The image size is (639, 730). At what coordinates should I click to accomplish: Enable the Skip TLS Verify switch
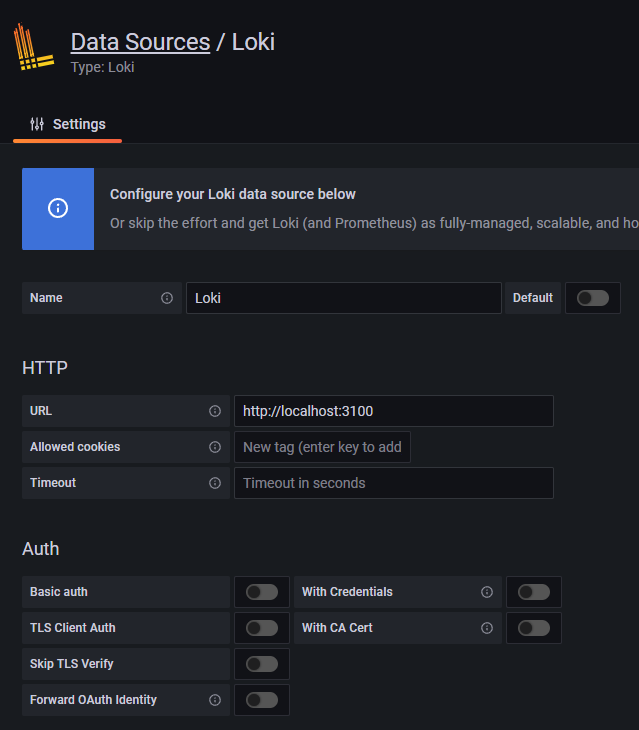[262, 664]
